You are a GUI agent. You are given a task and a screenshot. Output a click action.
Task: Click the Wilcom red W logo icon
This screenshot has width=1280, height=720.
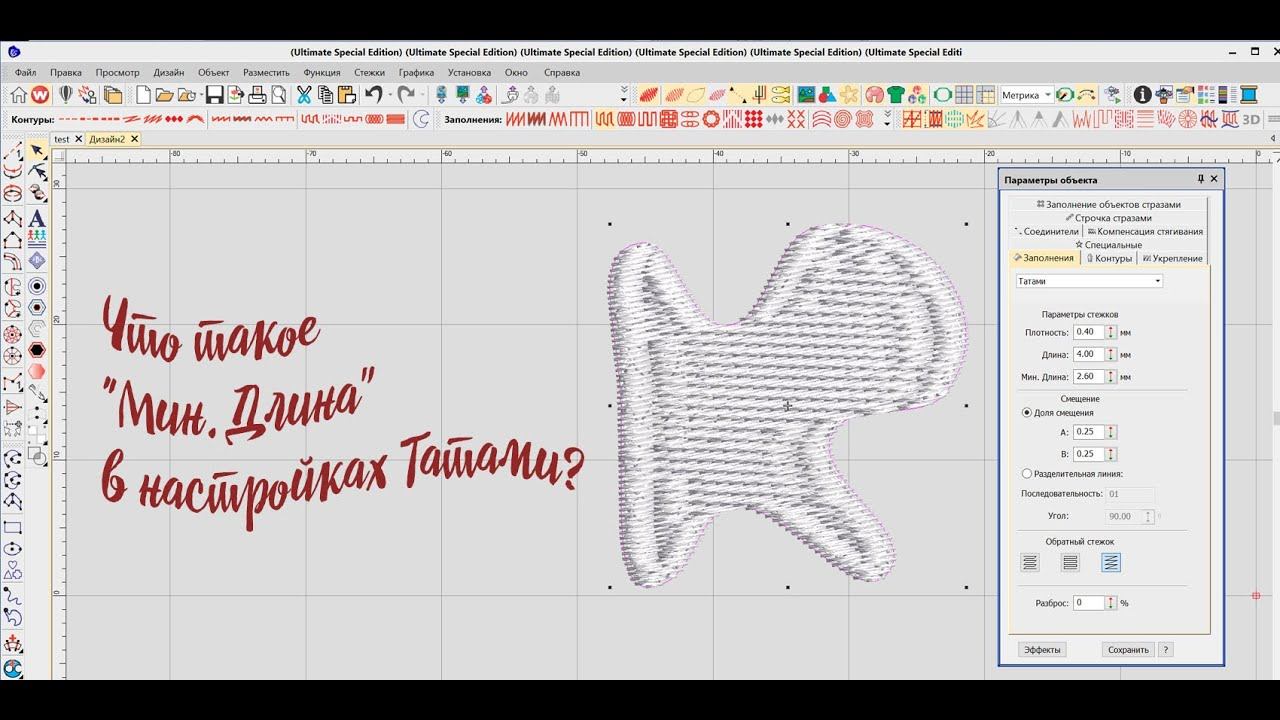(x=40, y=95)
